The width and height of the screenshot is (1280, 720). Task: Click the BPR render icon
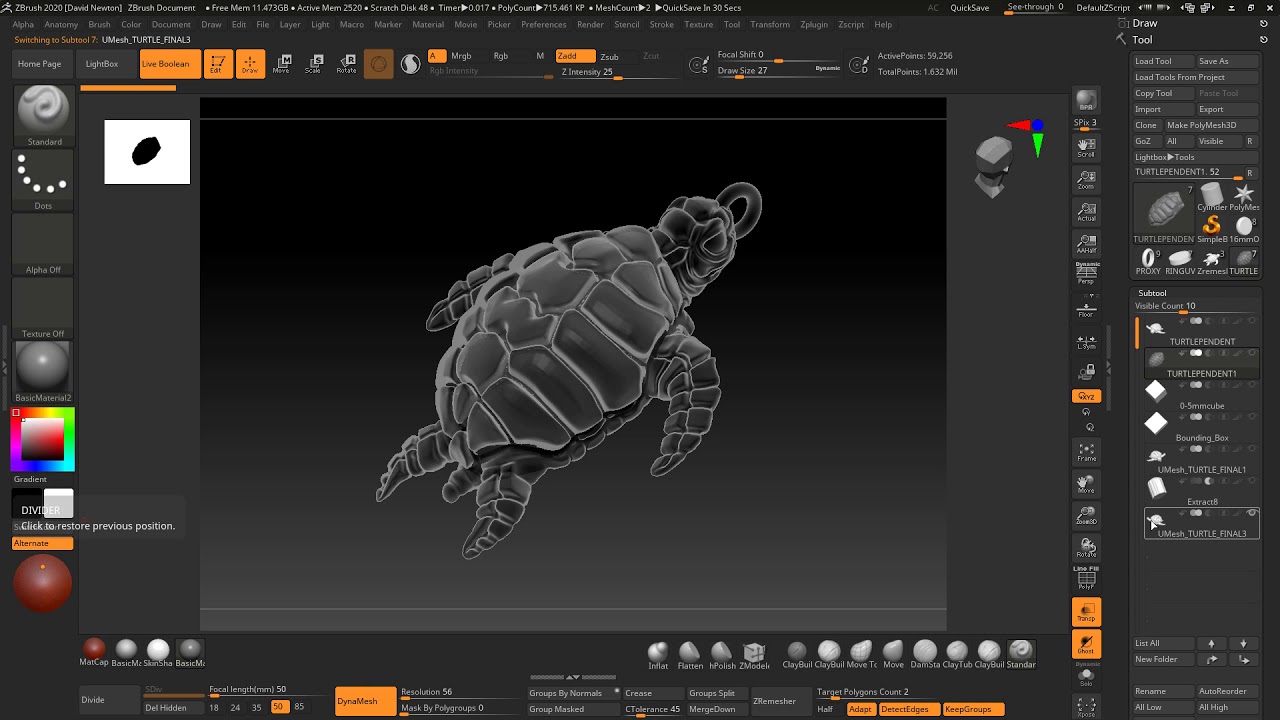click(x=1086, y=100)
